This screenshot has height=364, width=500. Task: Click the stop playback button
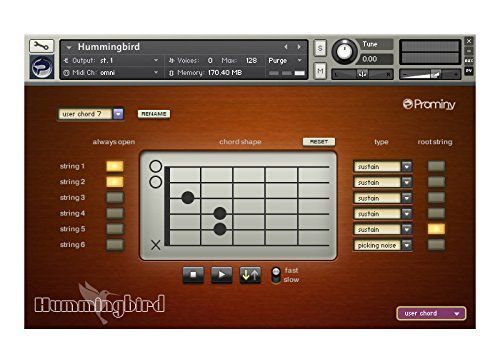(193, 275)
